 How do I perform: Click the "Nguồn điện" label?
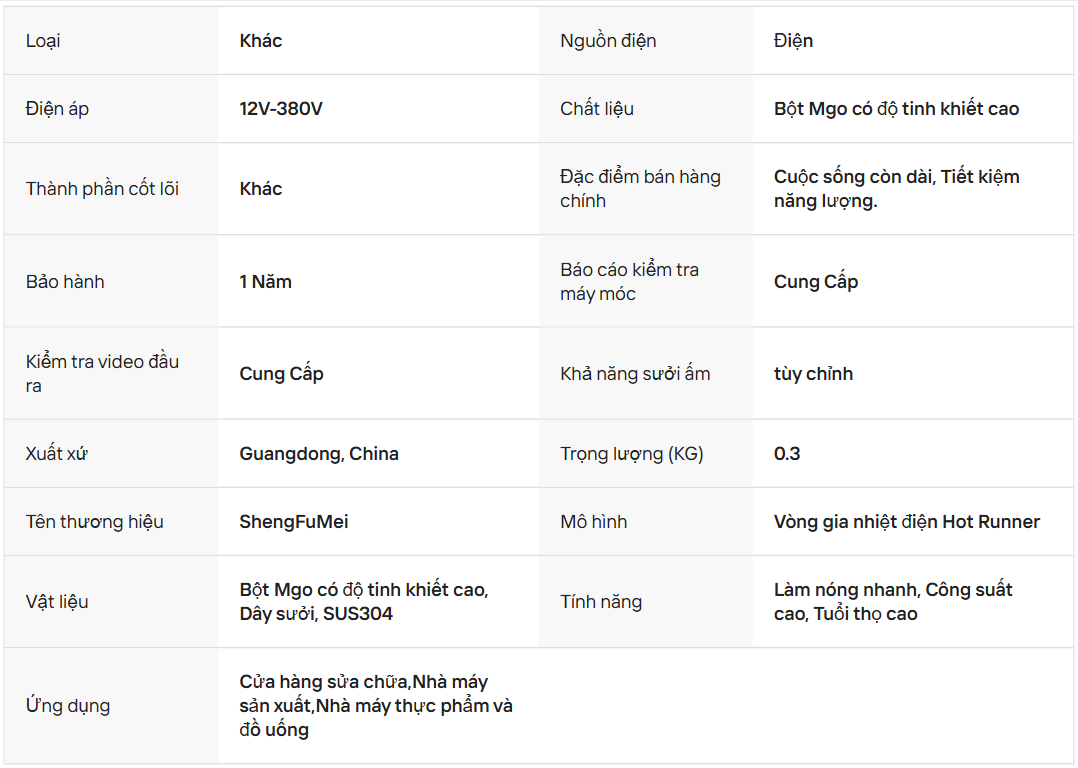(x=608, y=41)
